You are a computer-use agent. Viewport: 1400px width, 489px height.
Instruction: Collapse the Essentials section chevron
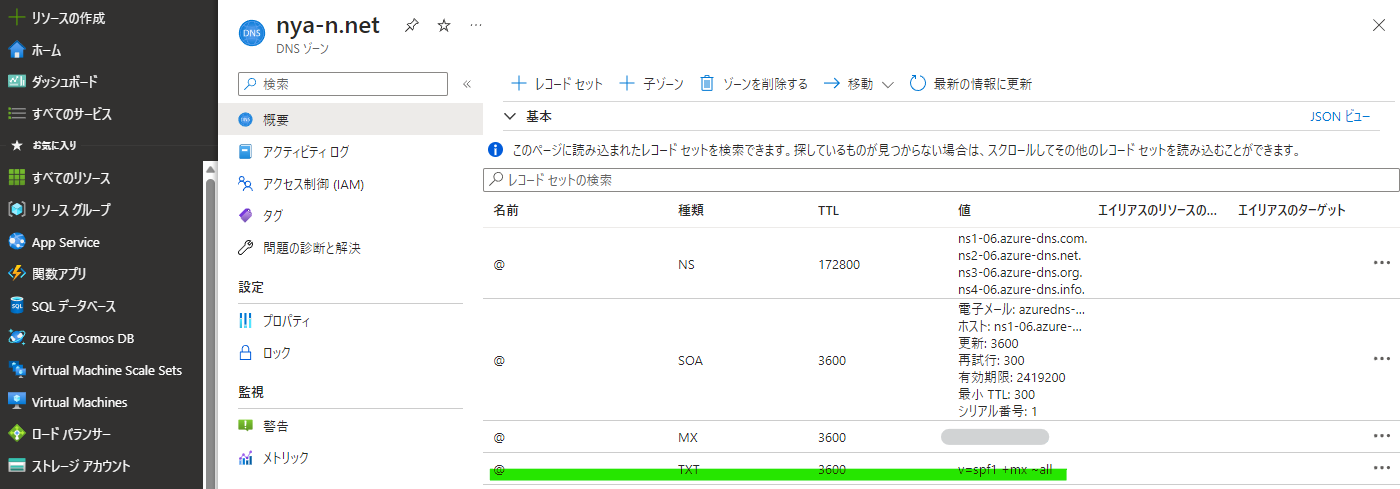point(510,117)
